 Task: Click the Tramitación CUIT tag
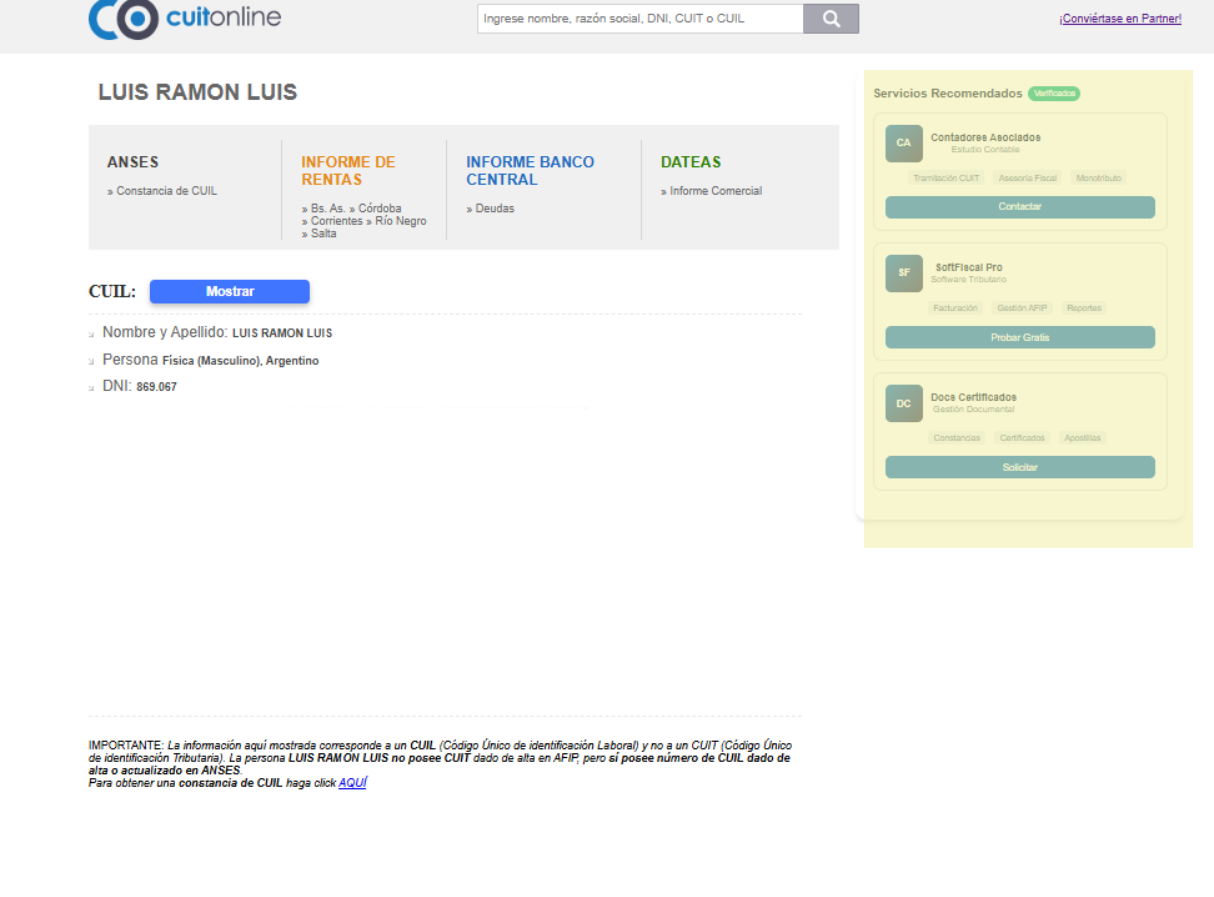click(946, 178)
